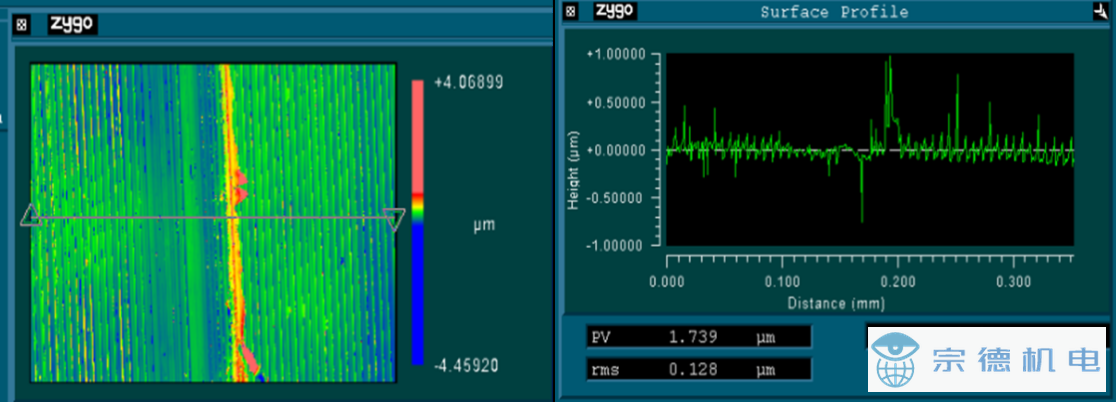Click the Surface Profile window menu box
The width and height of the screenshot is (1116, 402).
click(570, 11)
